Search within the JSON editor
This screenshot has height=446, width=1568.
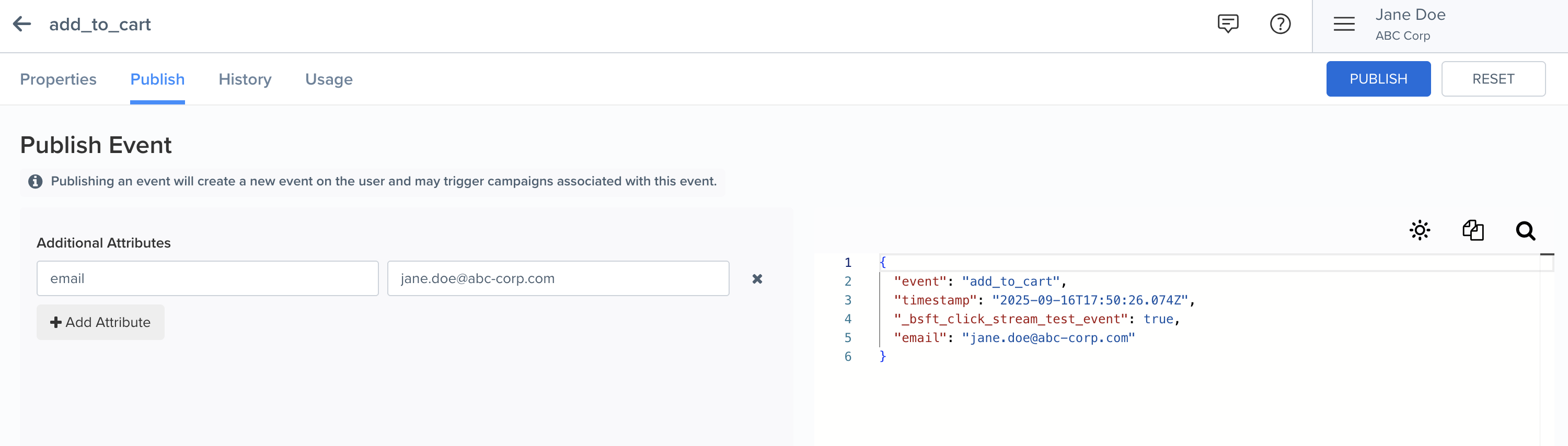coord(1525,231)
